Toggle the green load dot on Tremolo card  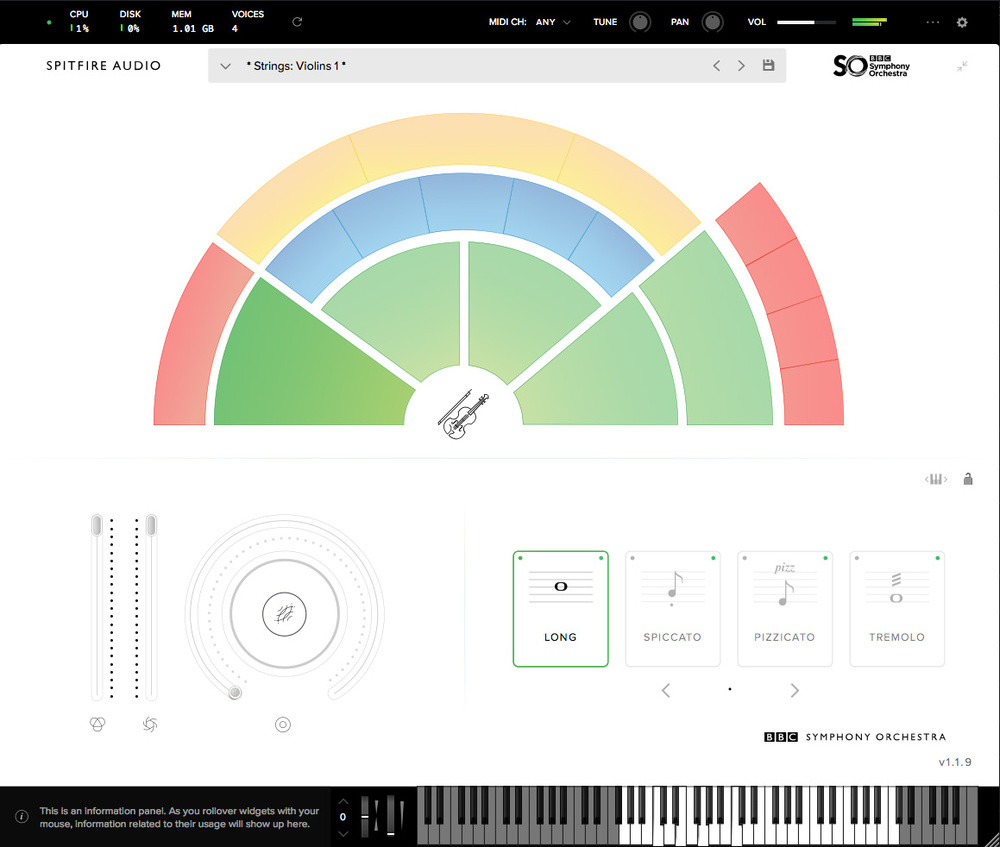pyautogui.click(x=938, y=558)
